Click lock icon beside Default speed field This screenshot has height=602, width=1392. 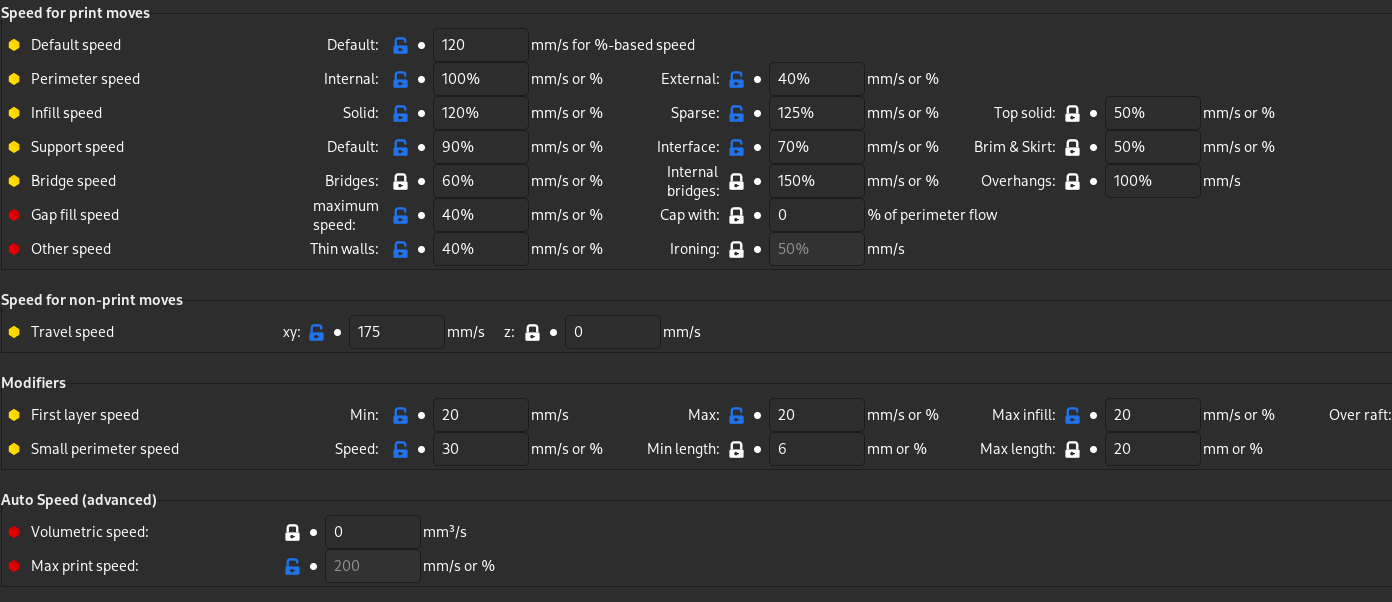pyautogui.click(x=400, y=45)
